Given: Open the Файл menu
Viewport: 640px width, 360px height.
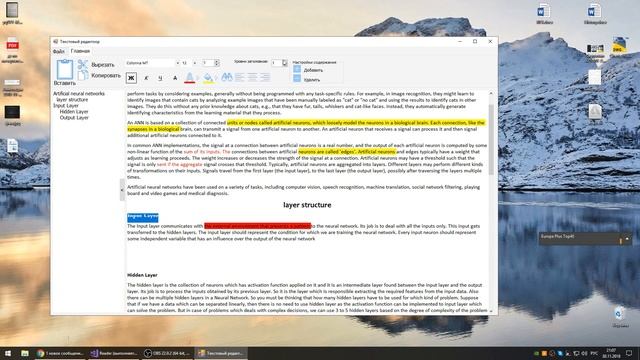Looking at the screenshot, I should (59, 51).
